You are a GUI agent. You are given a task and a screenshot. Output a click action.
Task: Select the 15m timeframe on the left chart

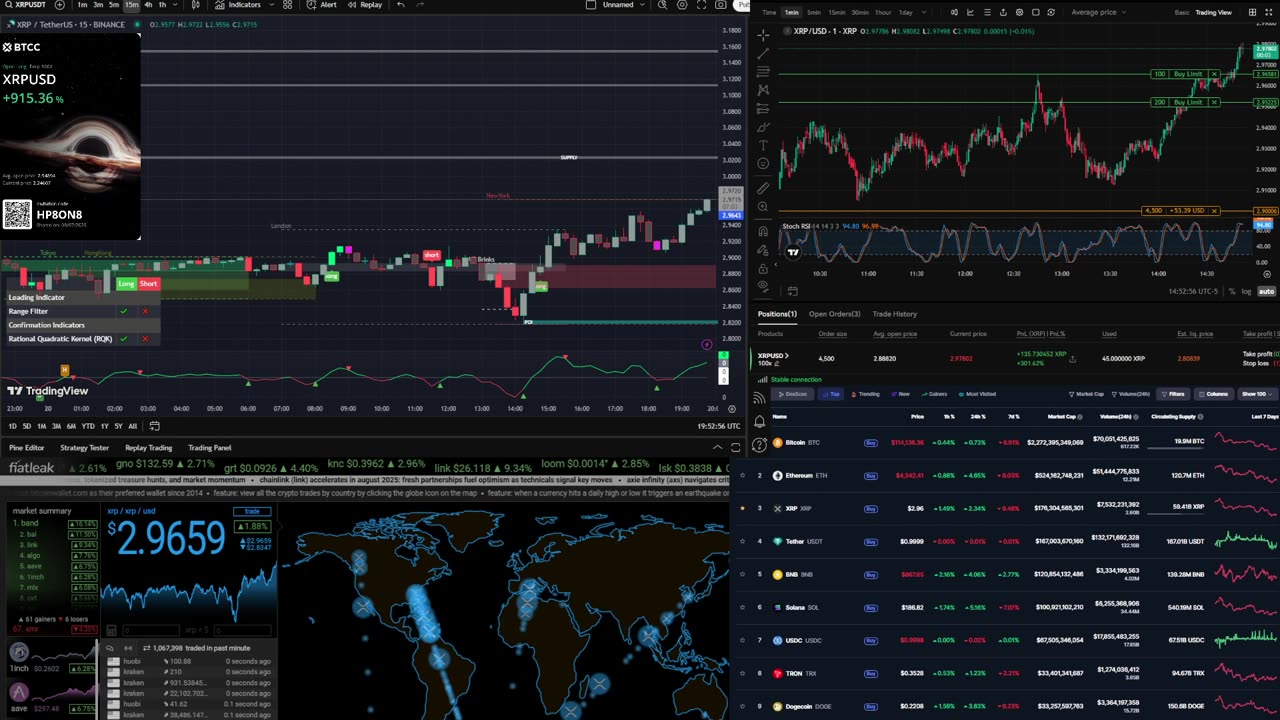(x=131, y=5)
